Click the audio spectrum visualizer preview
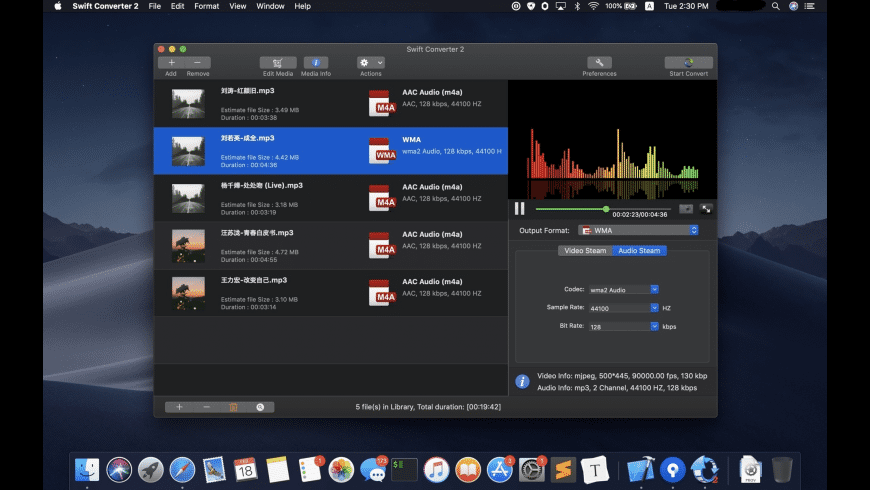This screenshot has height=490, width=870. coord(613,140)
